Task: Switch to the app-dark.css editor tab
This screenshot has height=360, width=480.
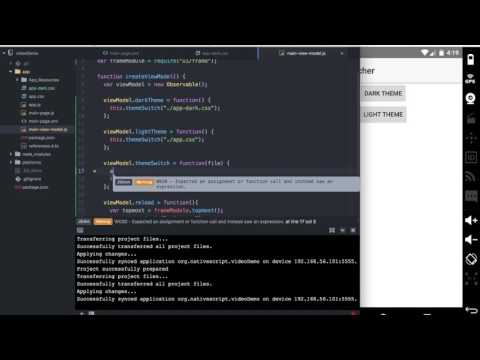Action: point(212,53)
